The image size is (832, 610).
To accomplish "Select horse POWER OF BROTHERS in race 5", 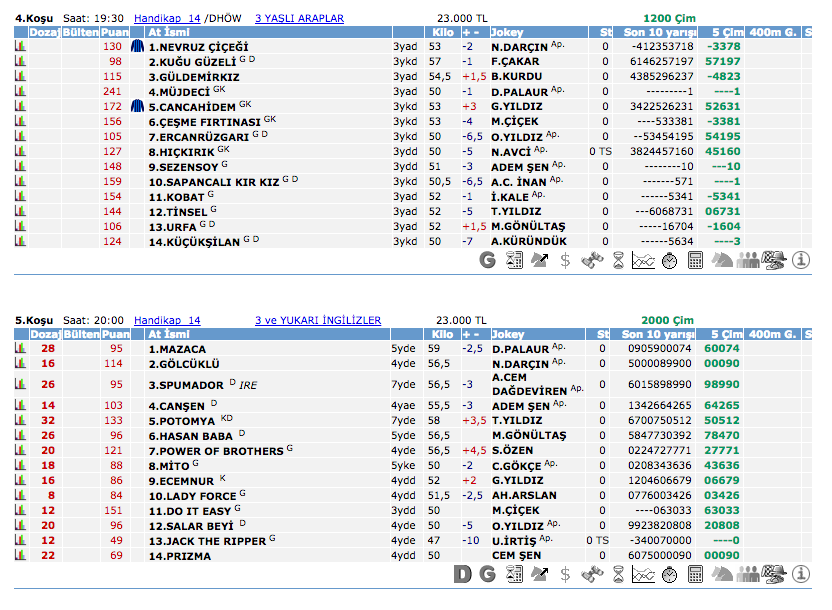I will [x=216, y=452].
